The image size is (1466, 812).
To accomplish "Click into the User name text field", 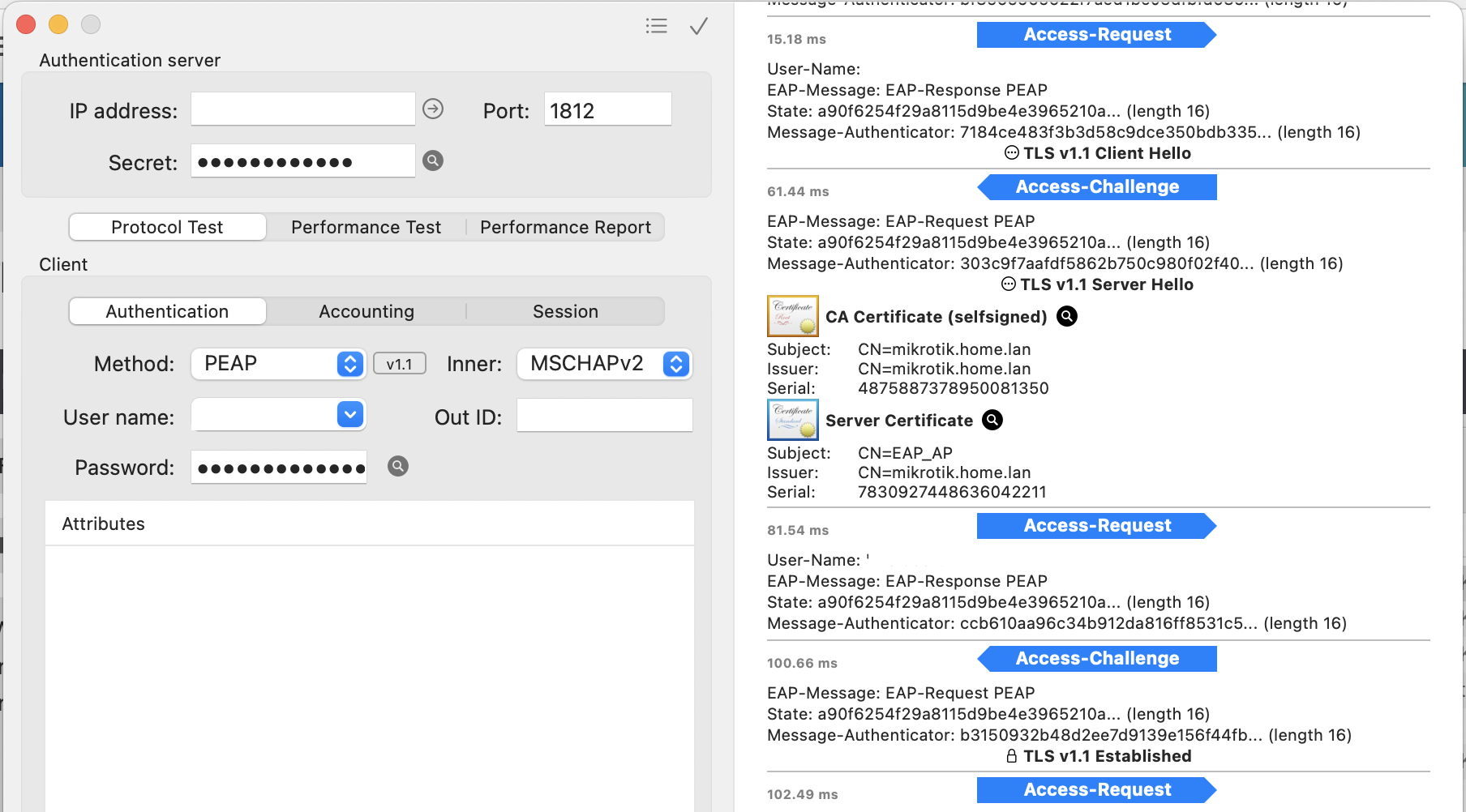I will tap(264, 415).
